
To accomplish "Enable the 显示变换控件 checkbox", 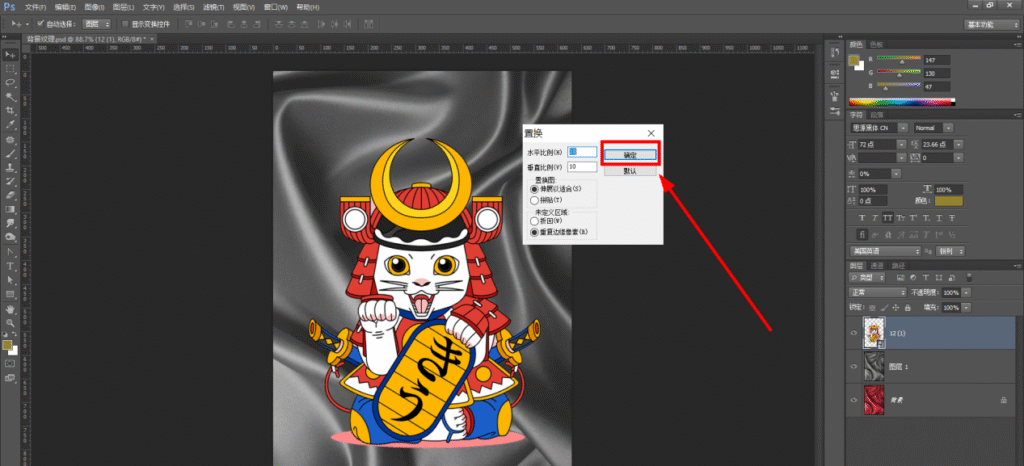I will click(126, 24).
